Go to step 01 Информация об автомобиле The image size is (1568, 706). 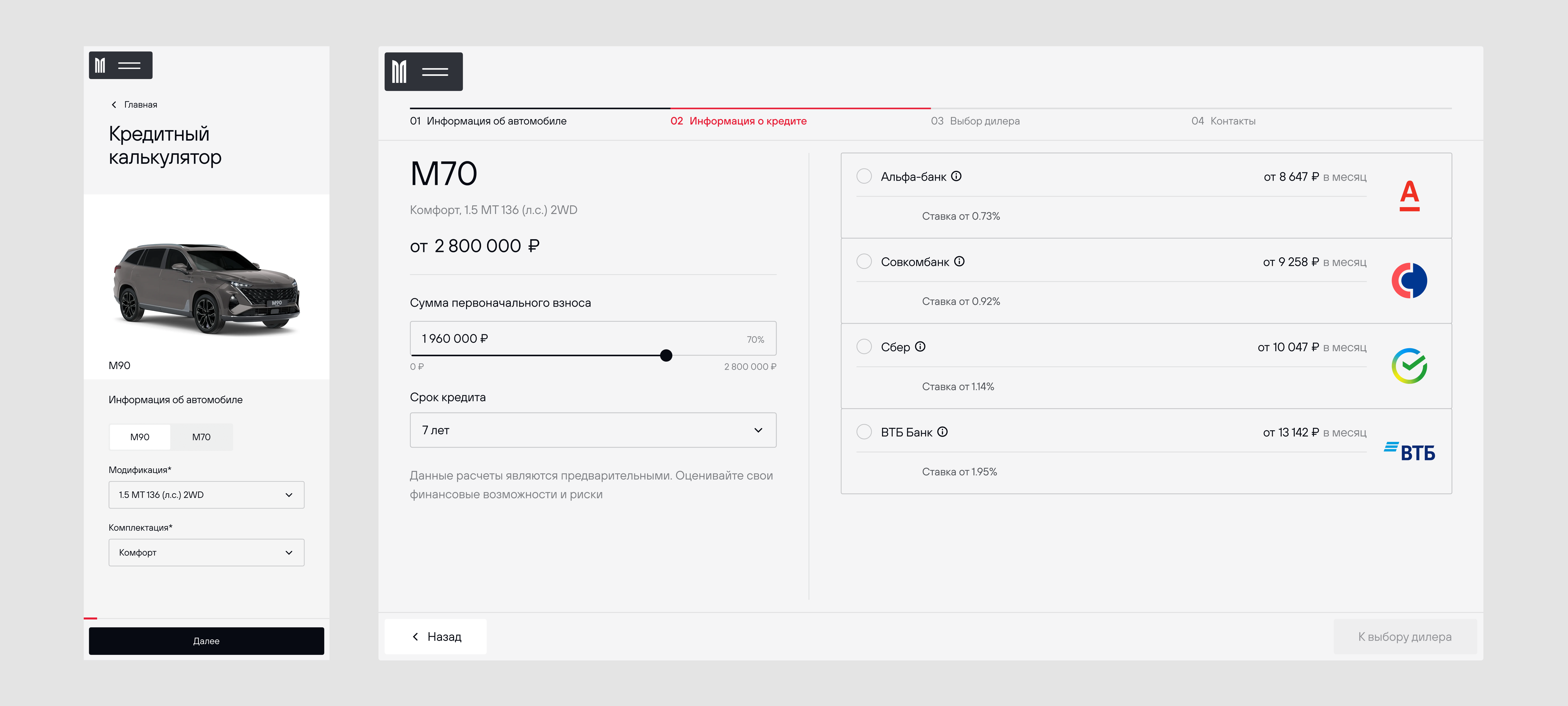click(x=488, y=121)
